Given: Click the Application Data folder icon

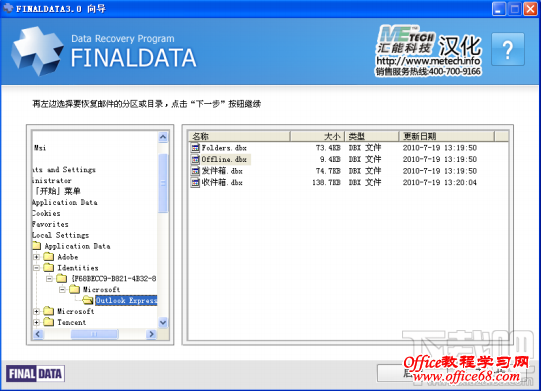Looking at the screenshot, I should click(x=37, y=246).
